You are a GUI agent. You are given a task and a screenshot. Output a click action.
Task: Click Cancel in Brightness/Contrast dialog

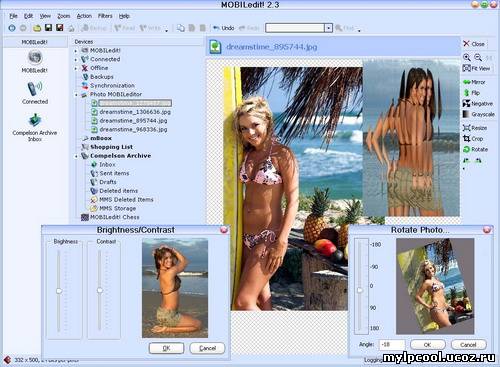(207, 348)
